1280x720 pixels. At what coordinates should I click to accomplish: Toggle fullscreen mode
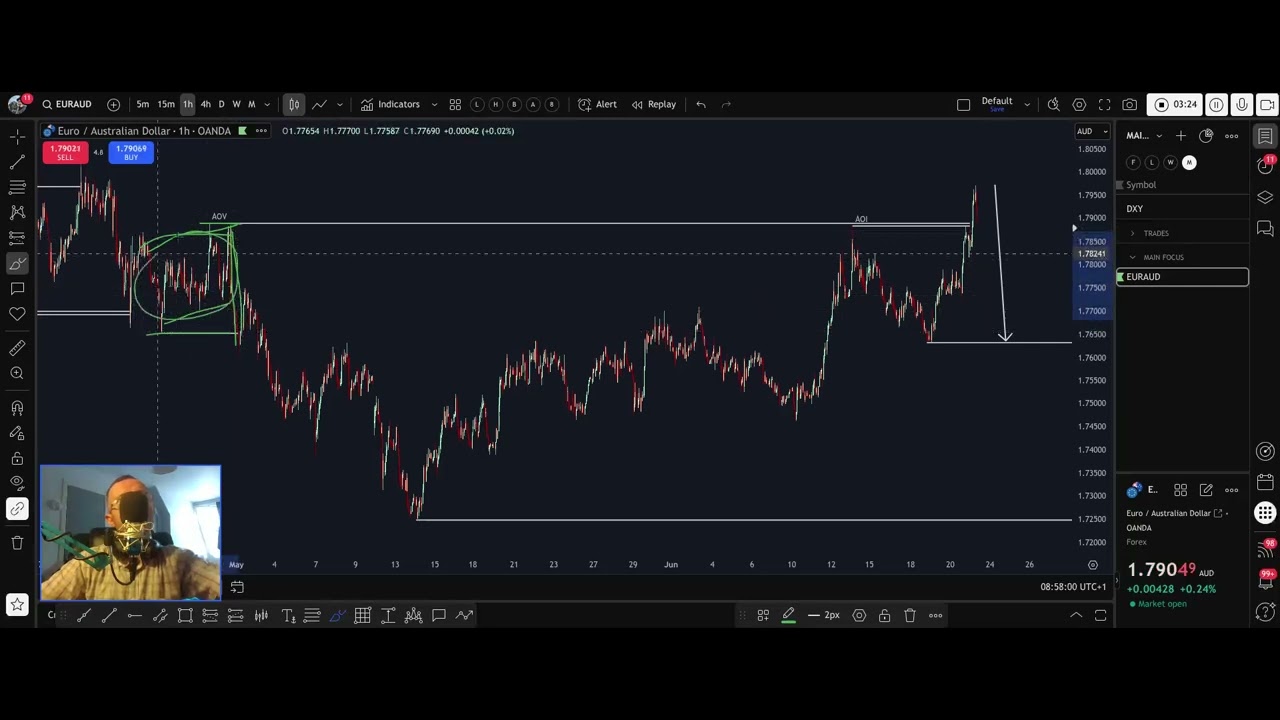pyautogui.click(x=1104, y=104)
